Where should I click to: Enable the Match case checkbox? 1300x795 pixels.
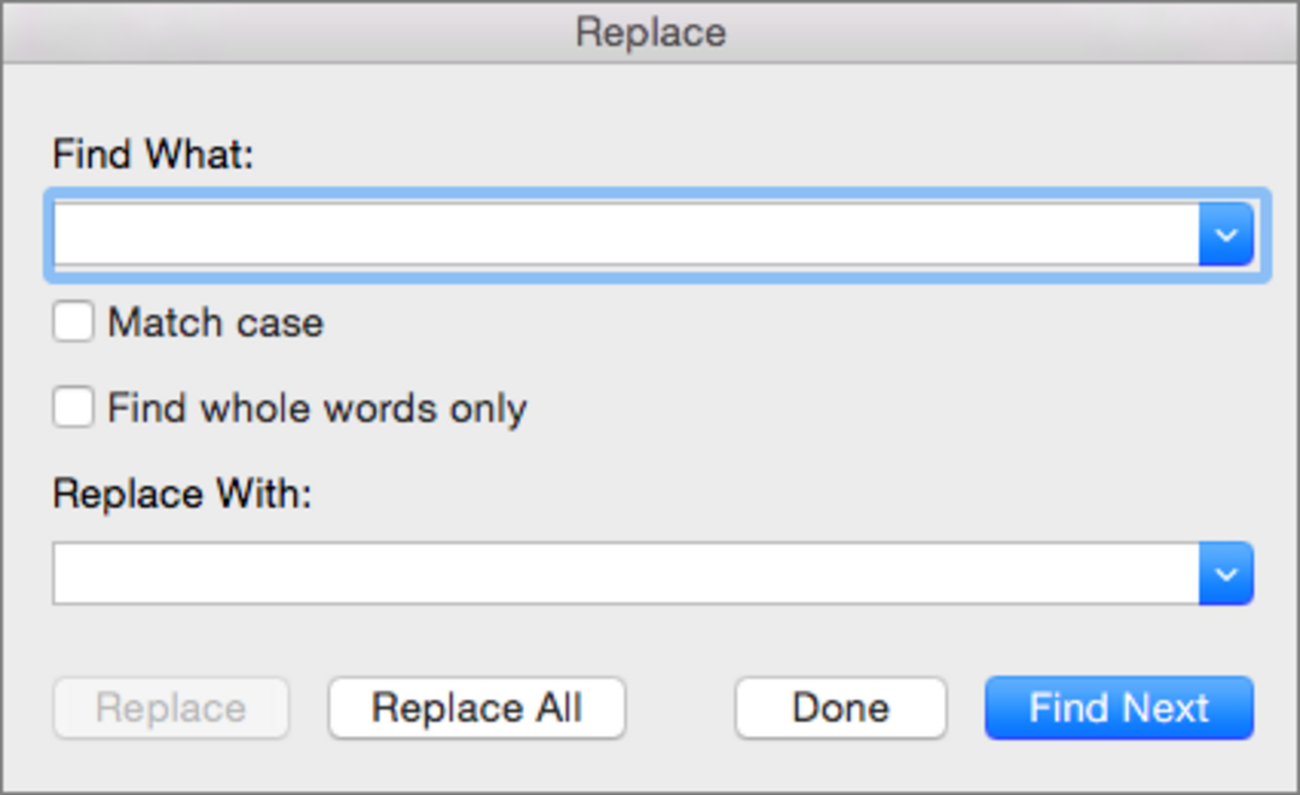[x=73, y=323]
